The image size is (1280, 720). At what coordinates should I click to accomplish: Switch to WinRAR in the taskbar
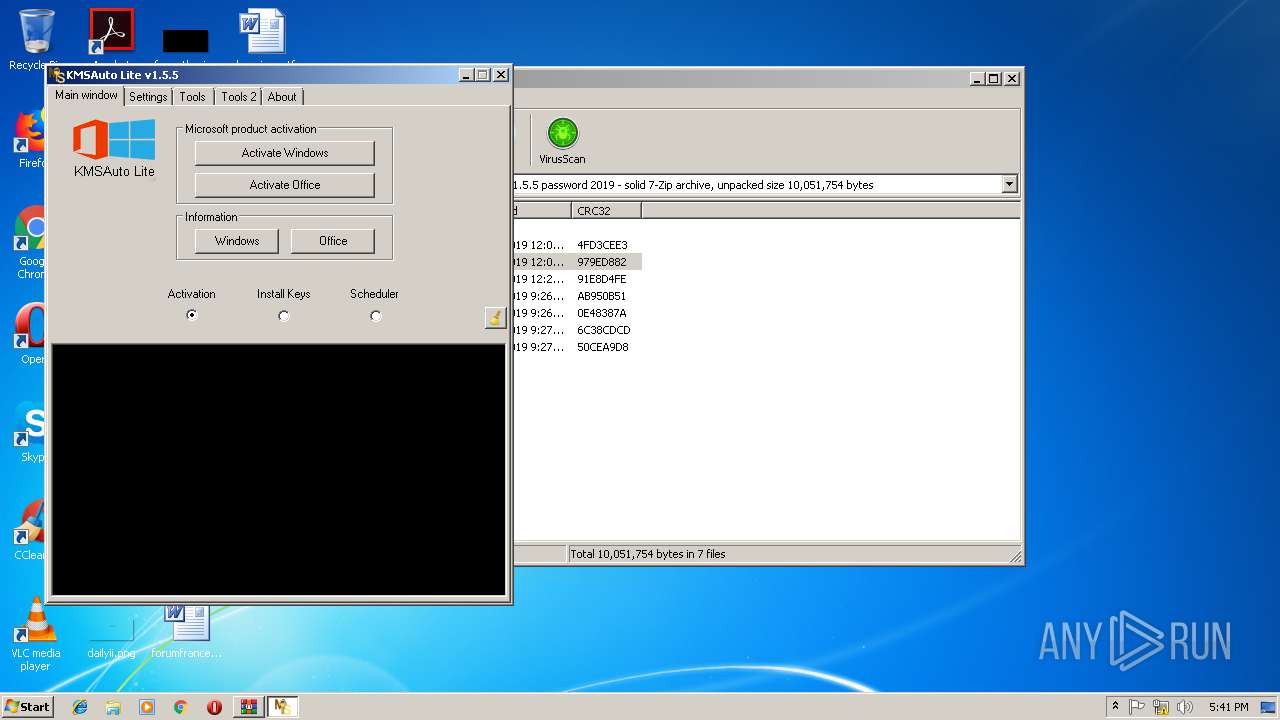click(248, 707)
